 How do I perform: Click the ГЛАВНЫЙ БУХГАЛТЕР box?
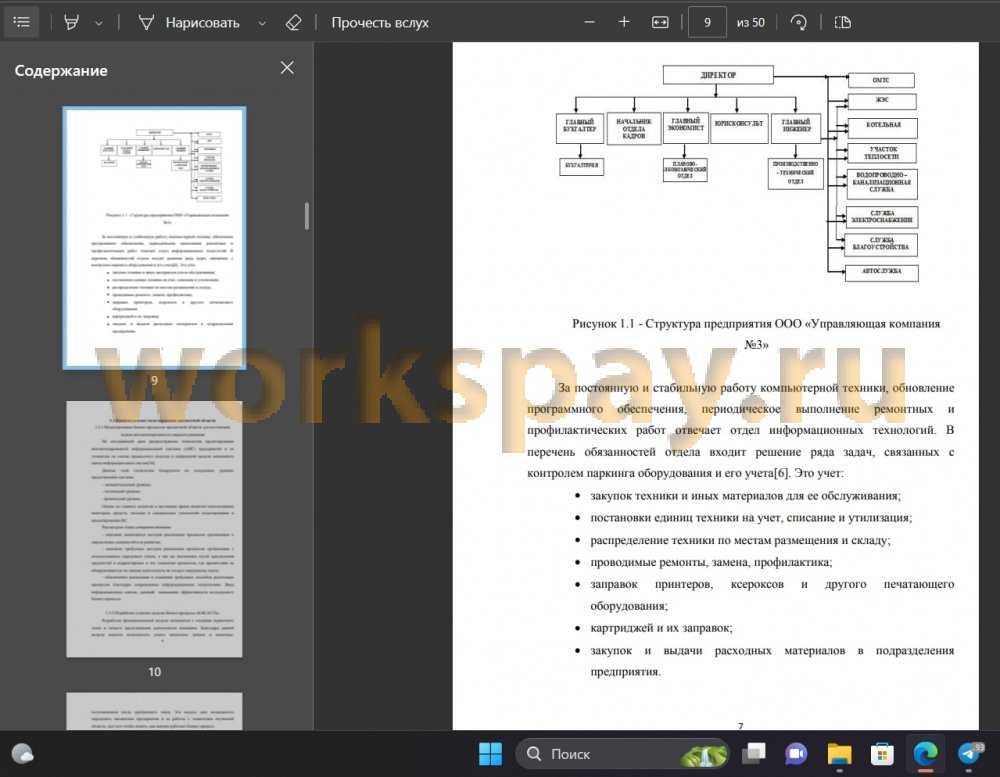[x=580, y=127]
